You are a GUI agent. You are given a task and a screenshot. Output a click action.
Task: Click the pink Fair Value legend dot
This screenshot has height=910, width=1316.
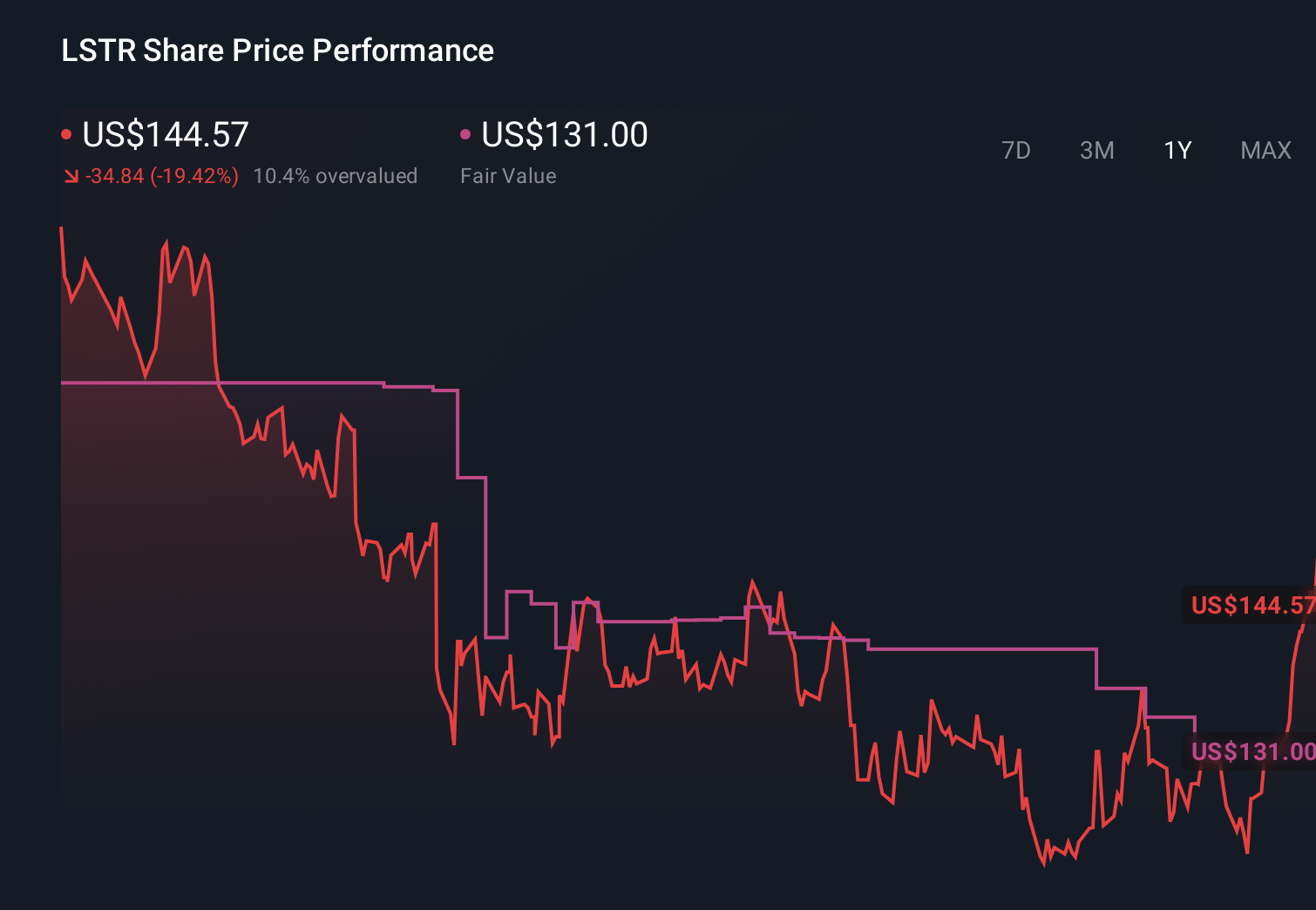465,133
